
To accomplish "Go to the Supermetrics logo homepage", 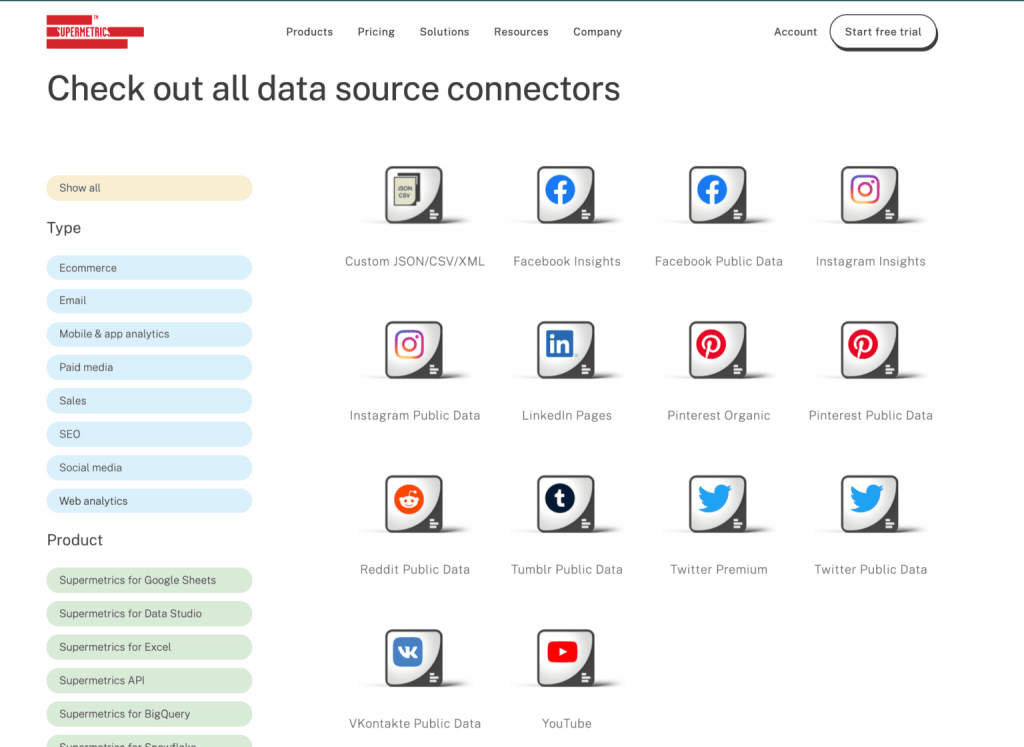I will pyautogui.click(x=95, y=32).
